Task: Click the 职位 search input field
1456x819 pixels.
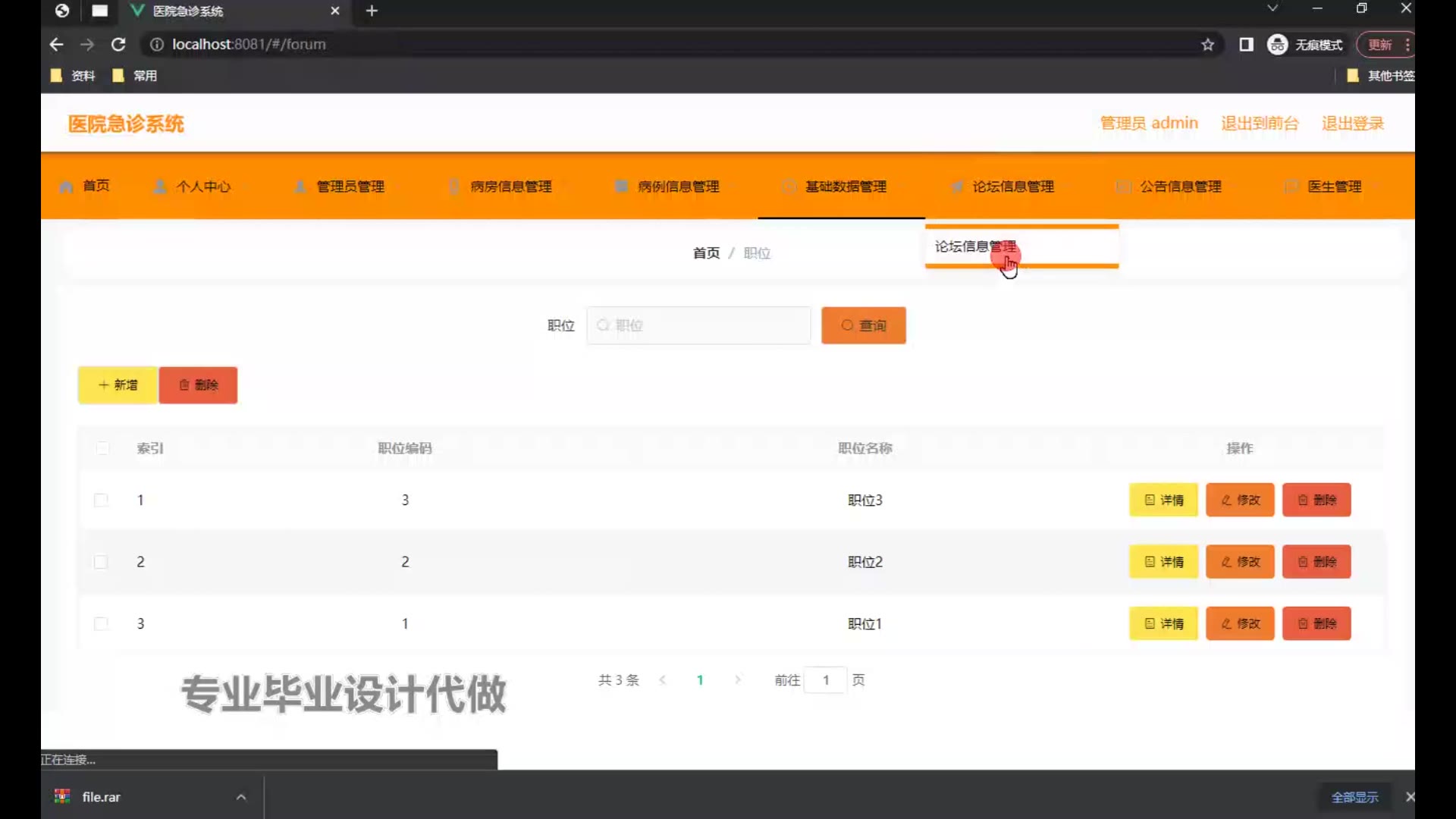Action: (x=698, y=325)
